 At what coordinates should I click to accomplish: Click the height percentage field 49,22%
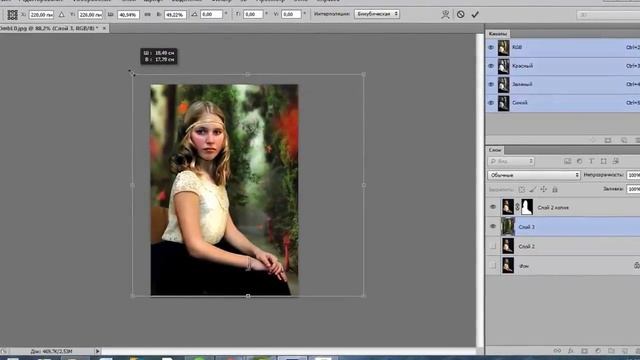click(x=175, y=15)
